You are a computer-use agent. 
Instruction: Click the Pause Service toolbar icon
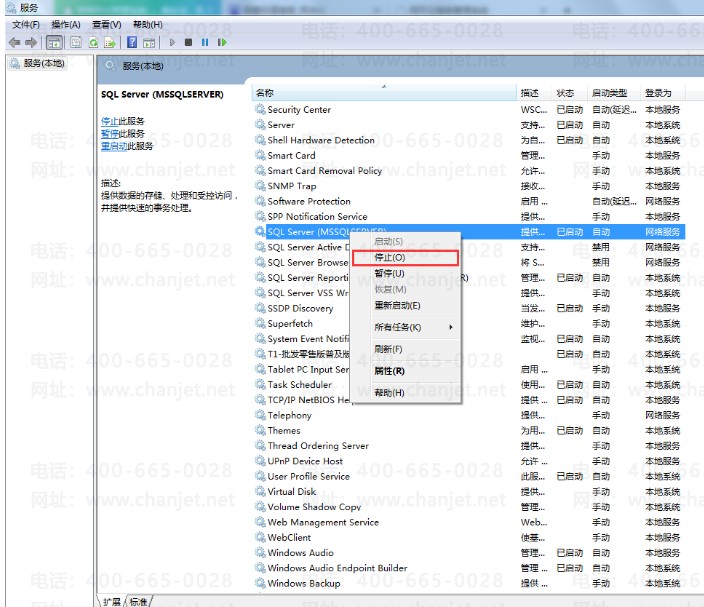(x=205, y=42)
